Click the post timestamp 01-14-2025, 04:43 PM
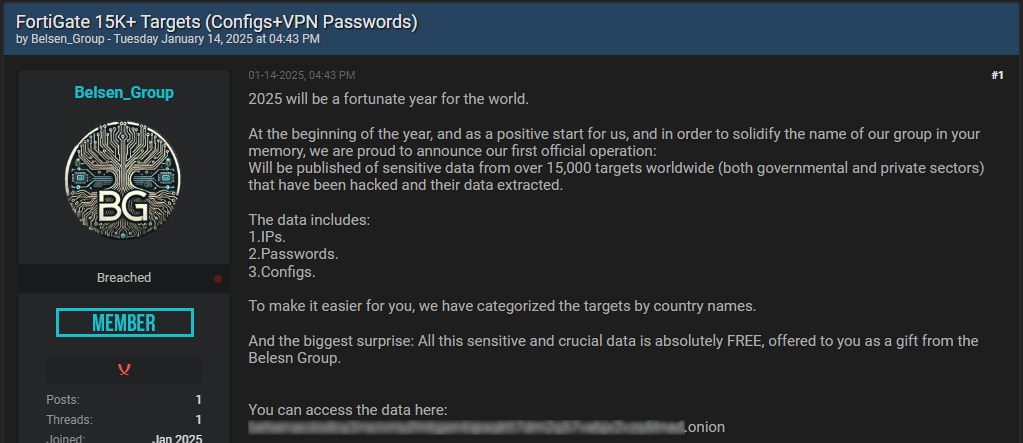 (x=301, y=76)
